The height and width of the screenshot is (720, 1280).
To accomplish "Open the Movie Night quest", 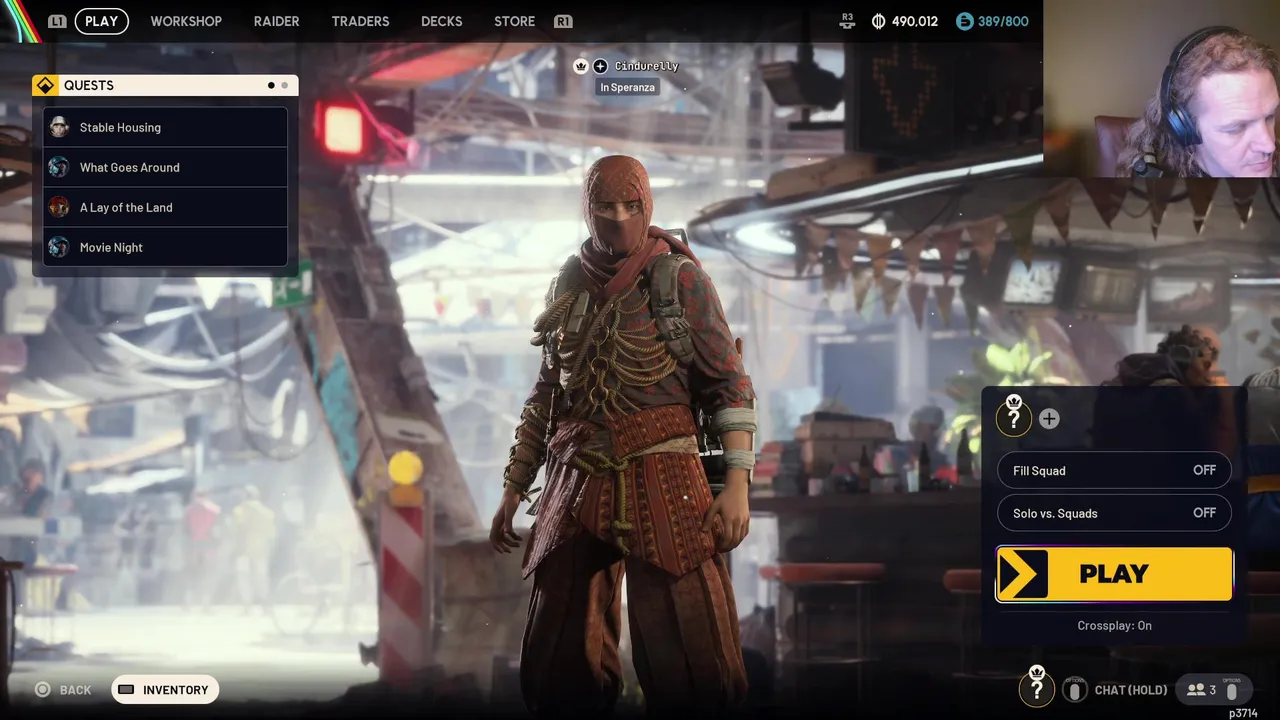I will (x=165, y=247).
